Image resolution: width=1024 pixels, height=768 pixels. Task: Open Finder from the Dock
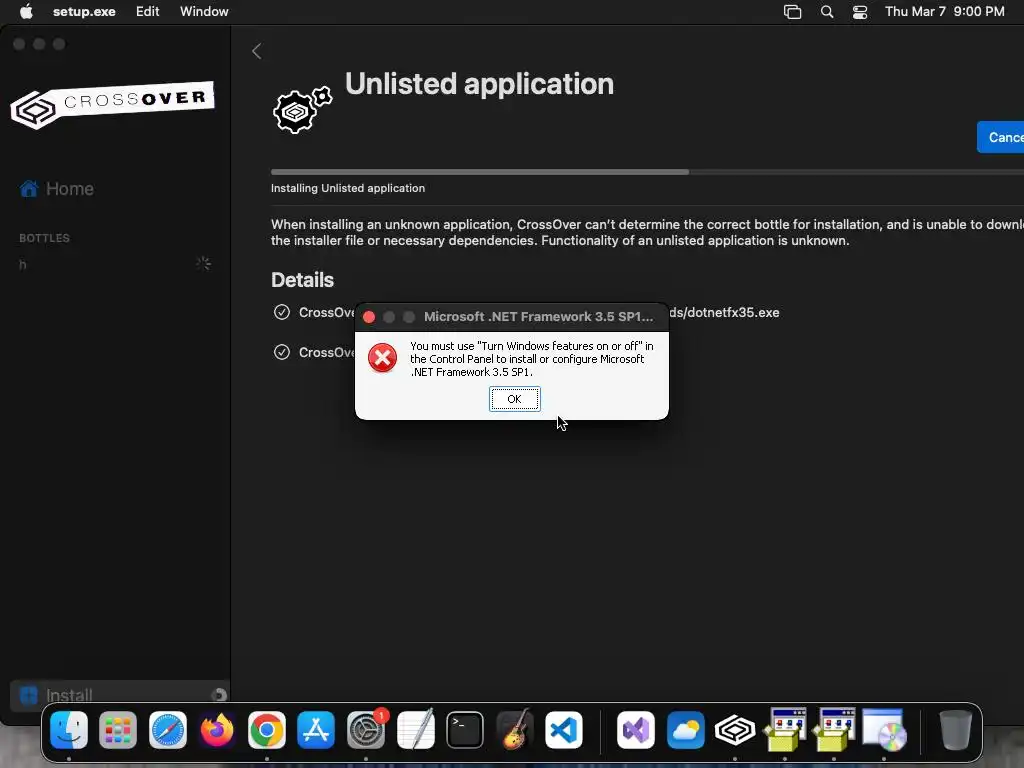pyautogui.click(x=69, y=730)
